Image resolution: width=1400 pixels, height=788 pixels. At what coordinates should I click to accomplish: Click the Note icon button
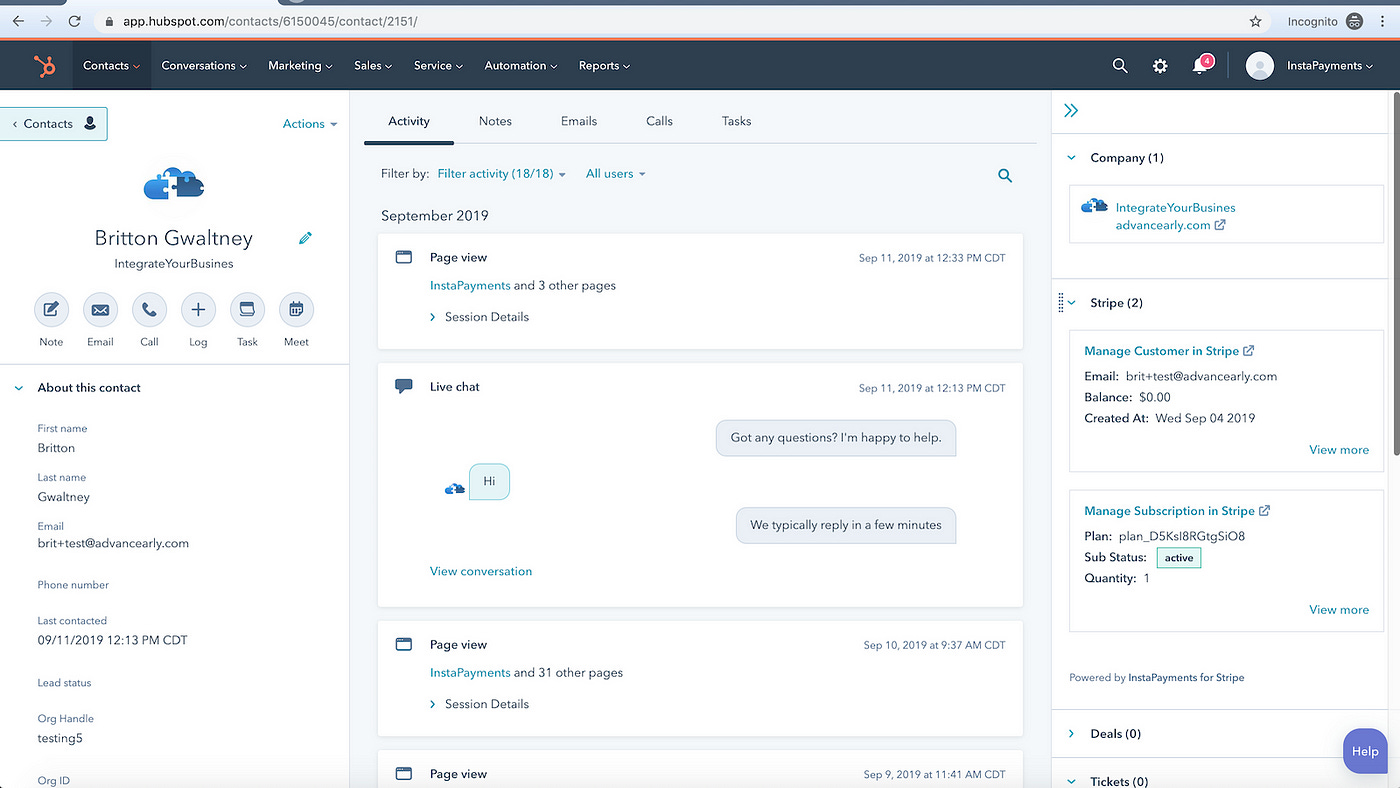tap(51, 310)
